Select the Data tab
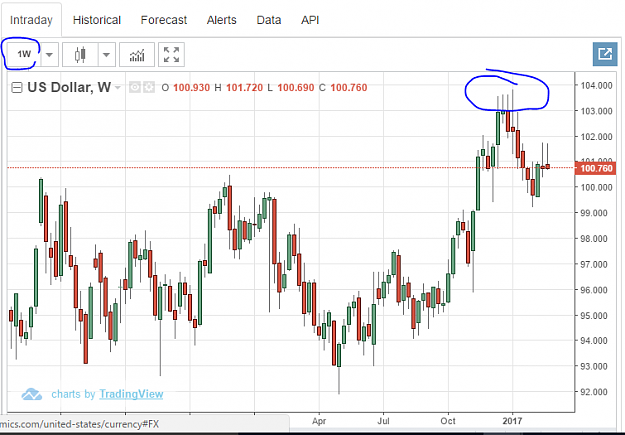625x435 pixels. pos(269,20)
